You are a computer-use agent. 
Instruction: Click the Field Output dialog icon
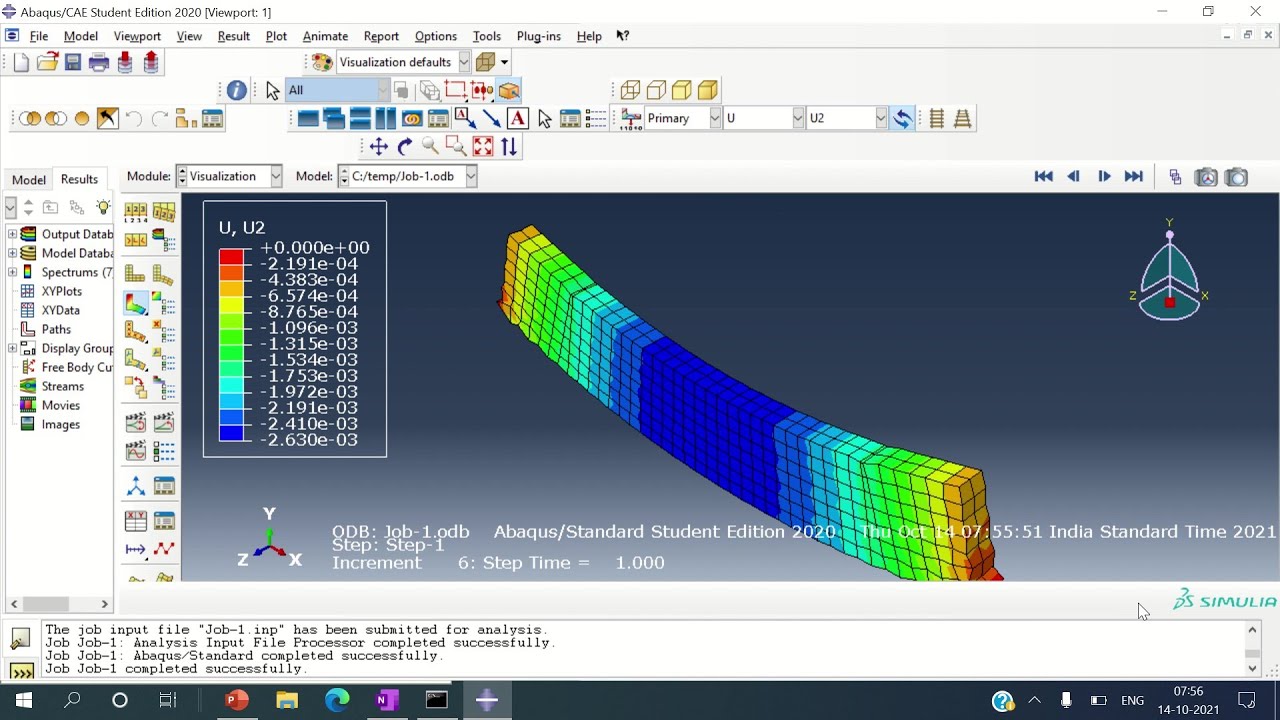click(630, 118)
